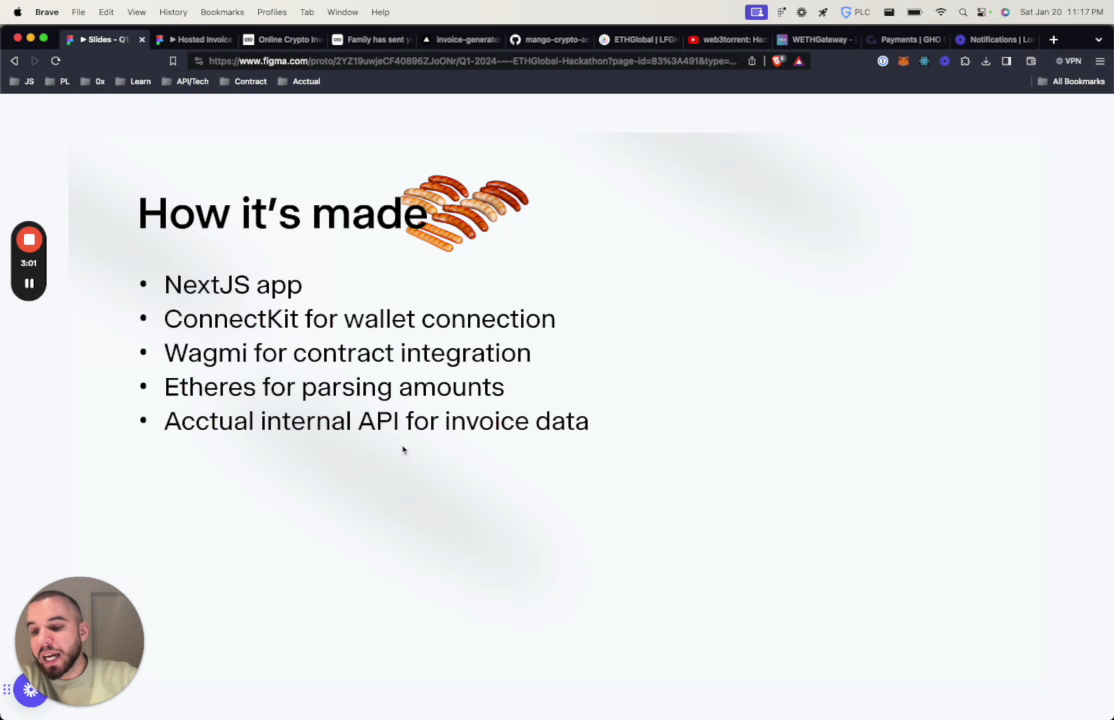Open the All Bookmarks folder
The height and width of the screenshot is (720, 1114).
click(1071, 82)
